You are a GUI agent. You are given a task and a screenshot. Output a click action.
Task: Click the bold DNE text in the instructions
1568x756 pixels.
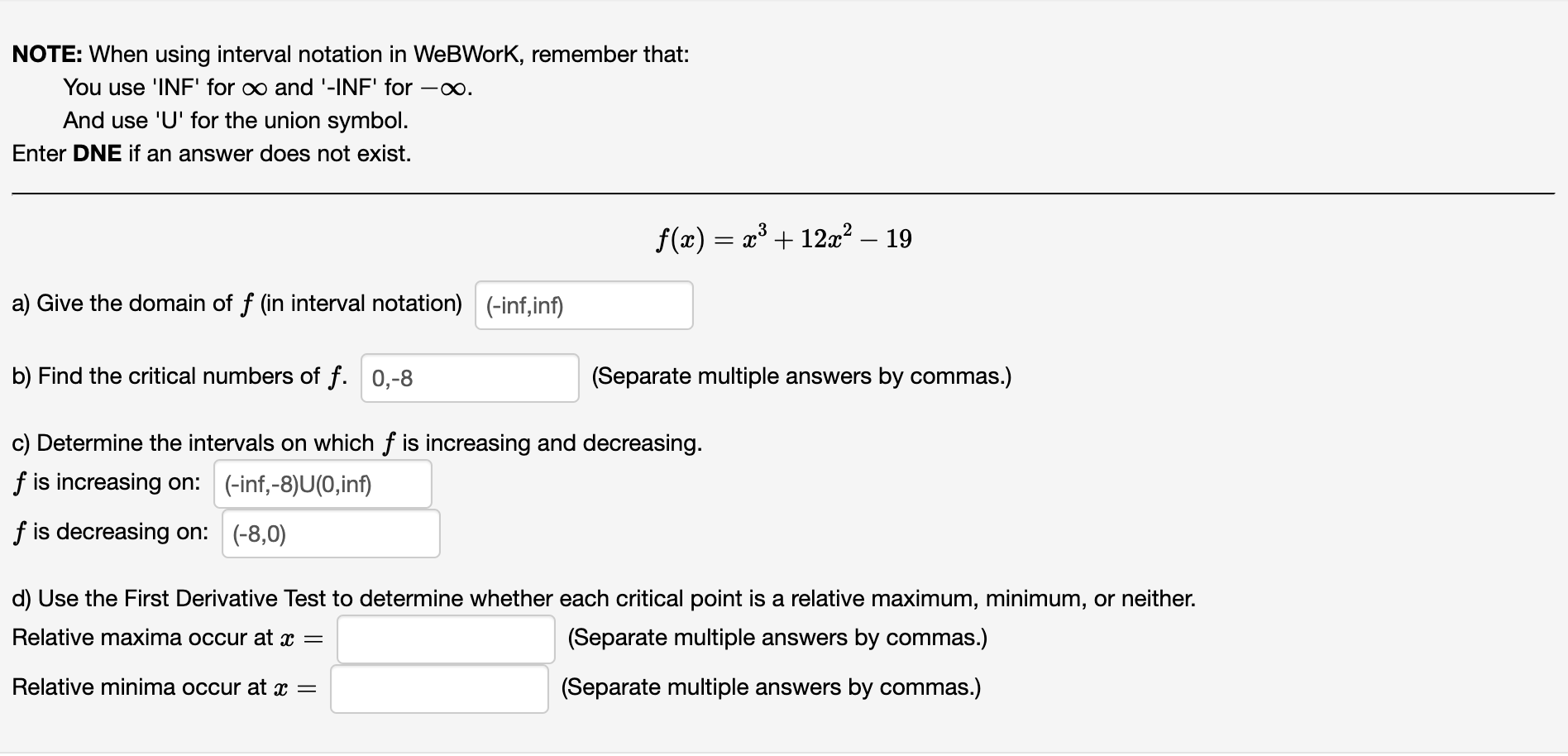click(97, 153)
